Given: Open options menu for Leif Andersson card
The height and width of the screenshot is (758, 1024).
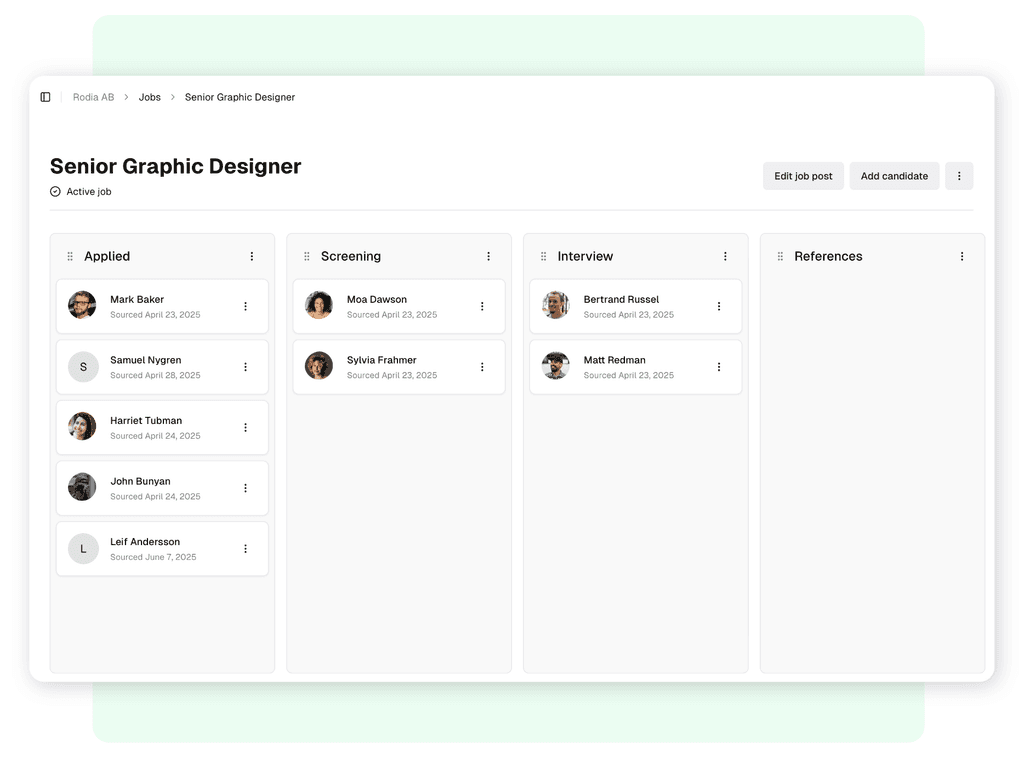Looking at the screenshot, I should click(245, 548).
